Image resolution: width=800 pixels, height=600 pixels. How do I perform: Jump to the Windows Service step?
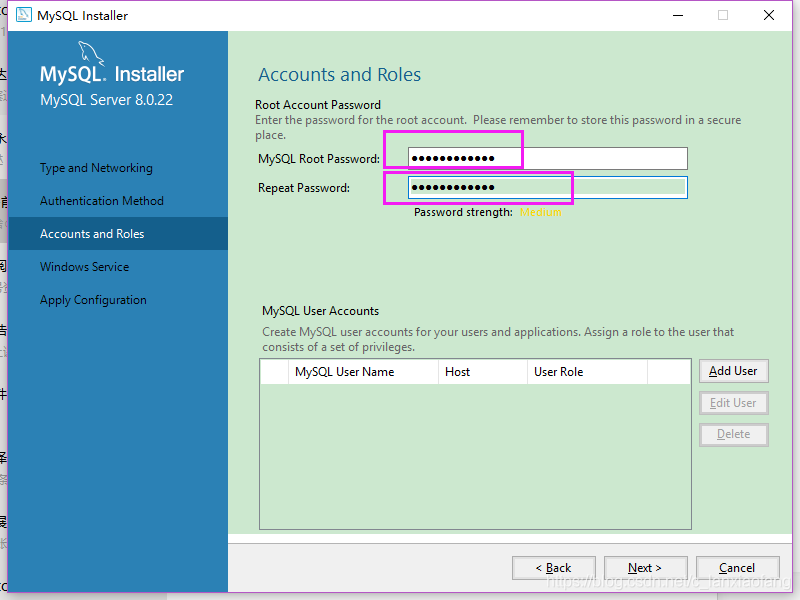tap(84, 267)
